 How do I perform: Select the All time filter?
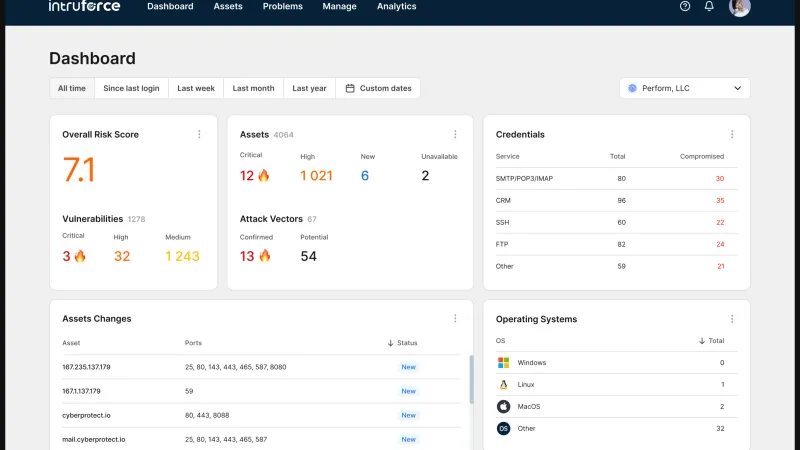(x=72, y=88)
